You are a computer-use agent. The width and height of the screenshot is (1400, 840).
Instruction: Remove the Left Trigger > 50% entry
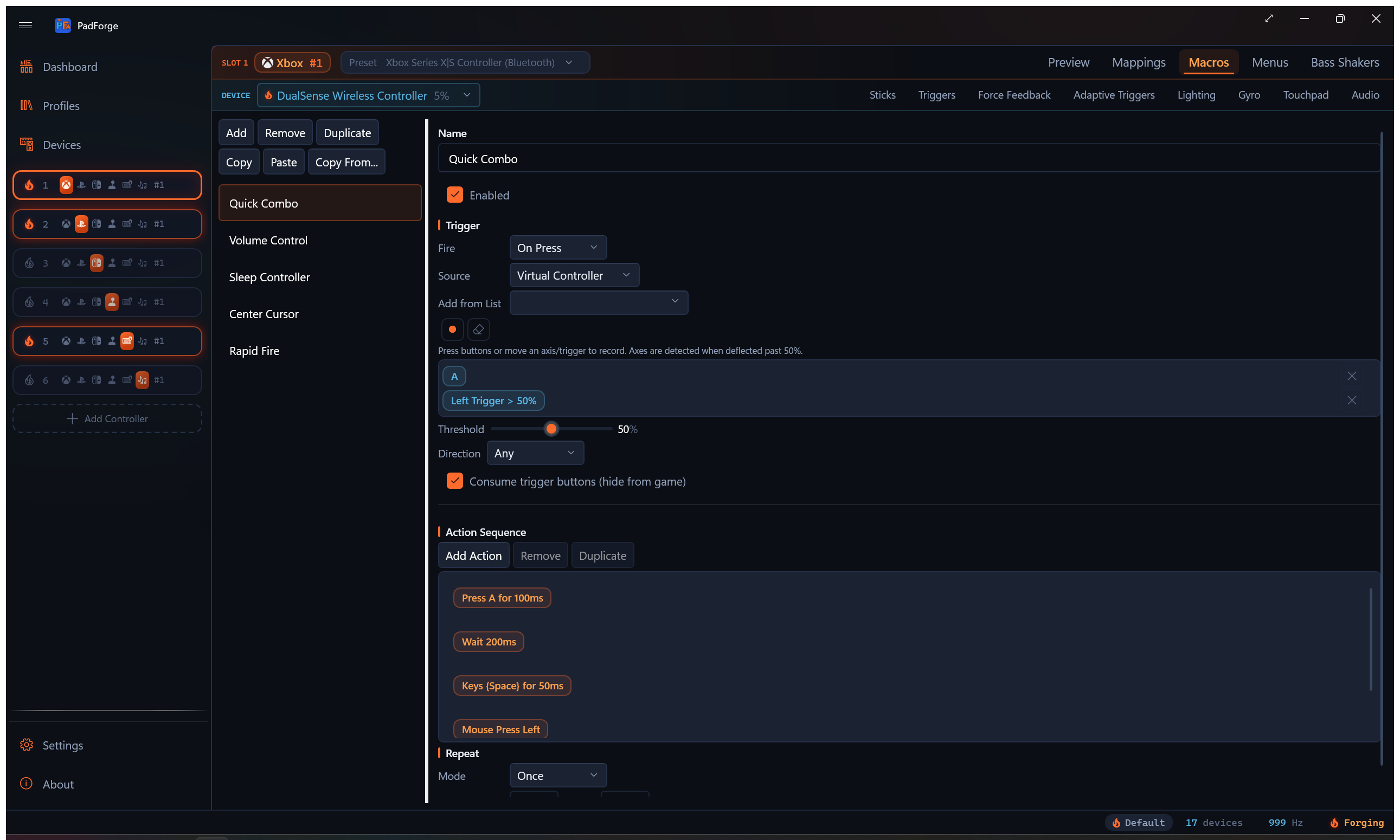click(x=1352, y=400)
